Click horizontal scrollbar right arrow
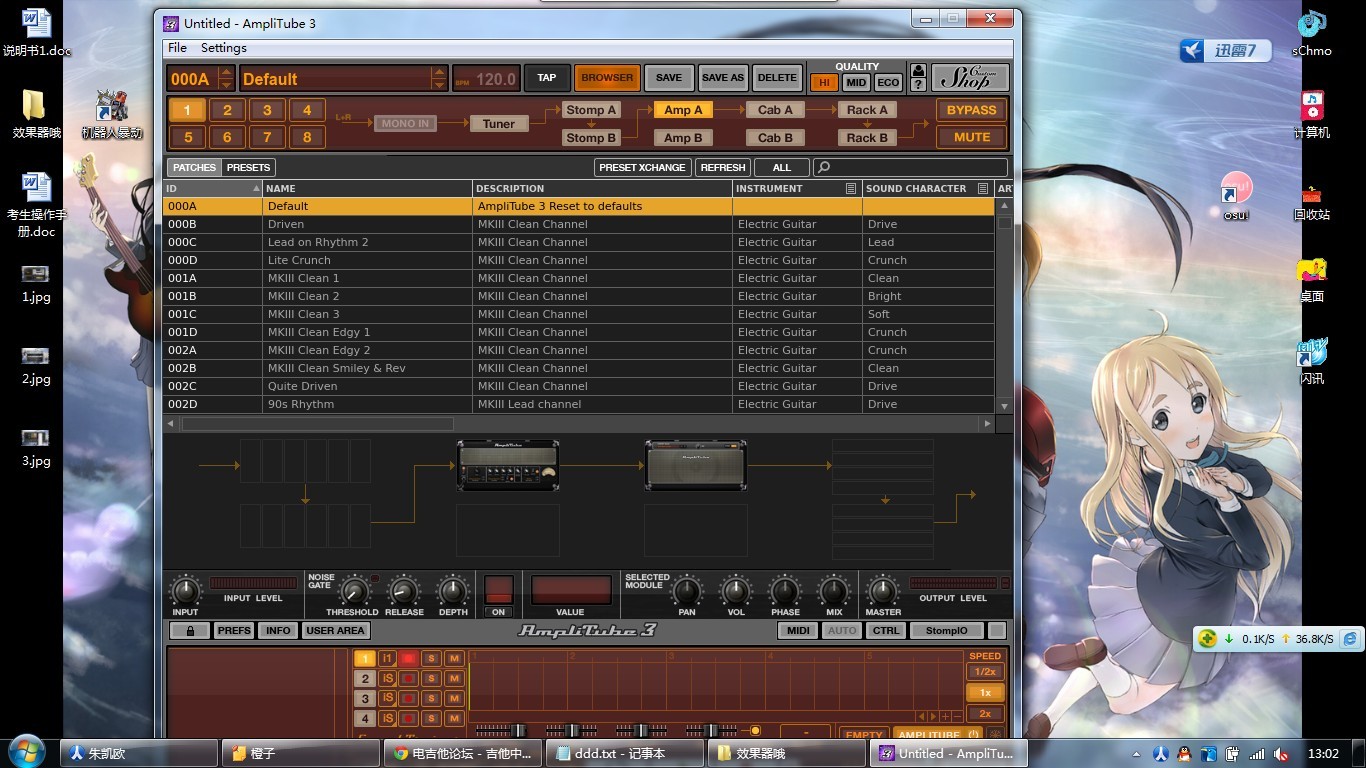The width and height of the screenshot is (1366, 768). 988,424
